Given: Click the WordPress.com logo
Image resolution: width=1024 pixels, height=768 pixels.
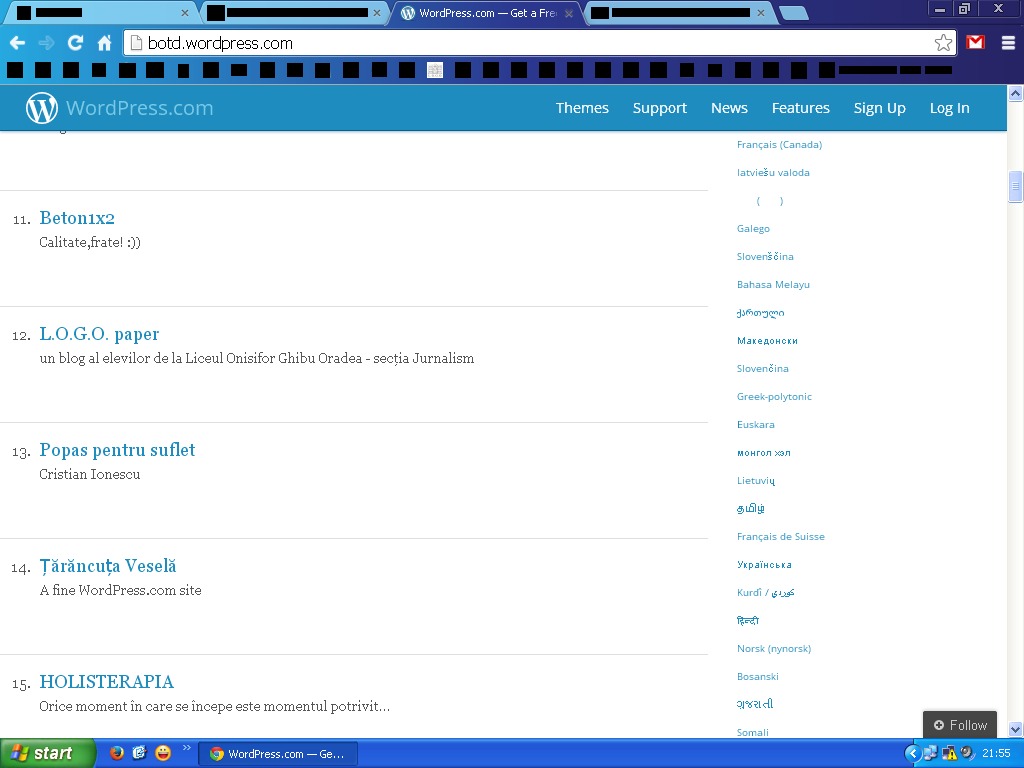Looking at the screenshot, I should 120,108.
